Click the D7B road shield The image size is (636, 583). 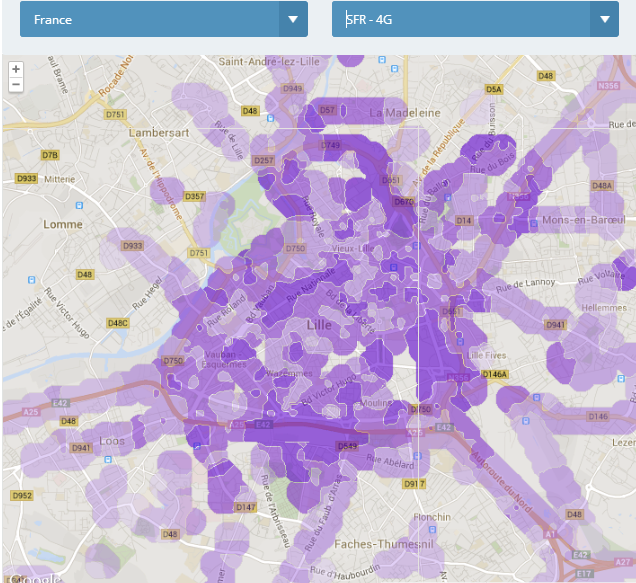point(49,155)
